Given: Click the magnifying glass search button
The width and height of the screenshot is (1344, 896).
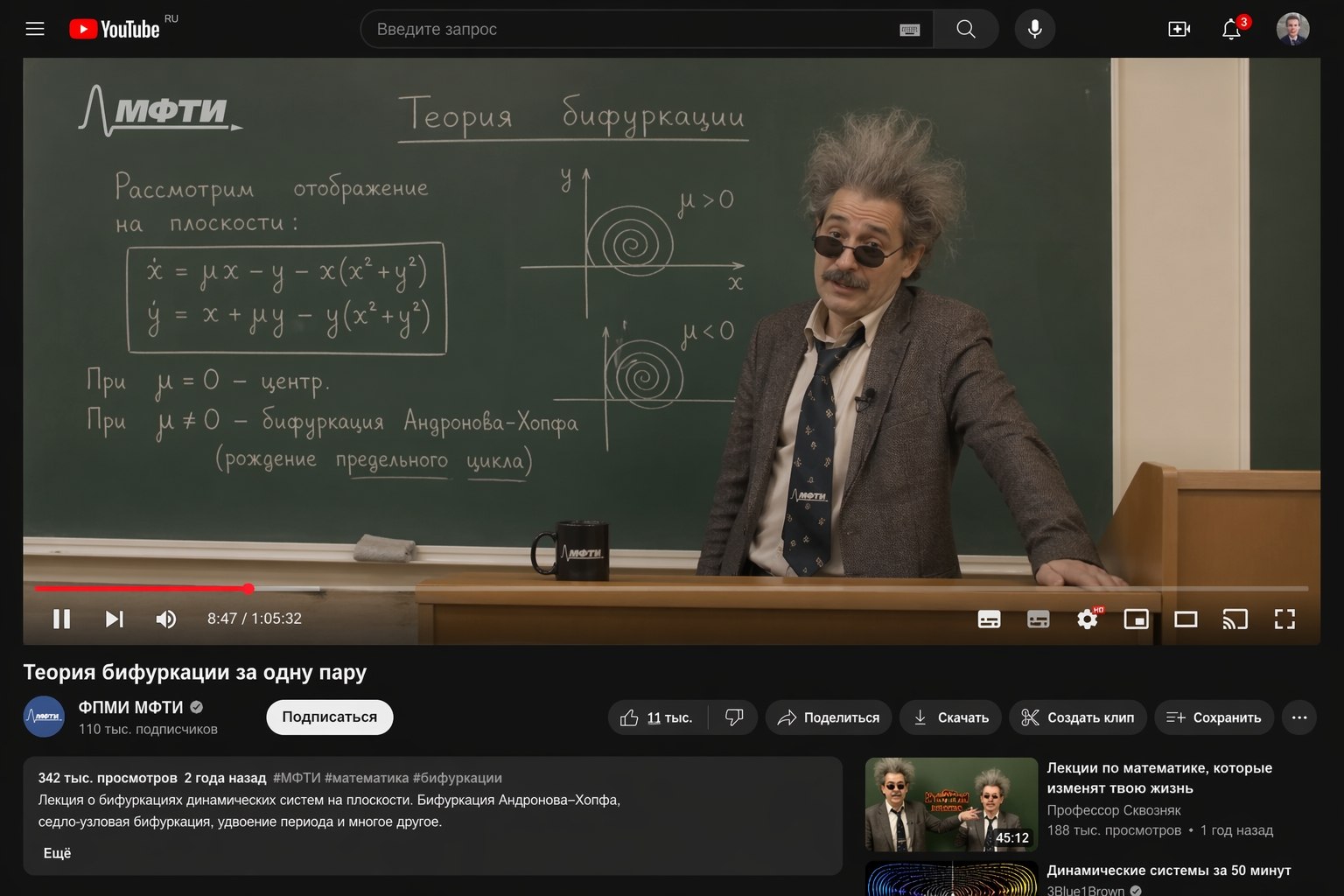Looking at the screenshot, I should click(x=966, y=29).
